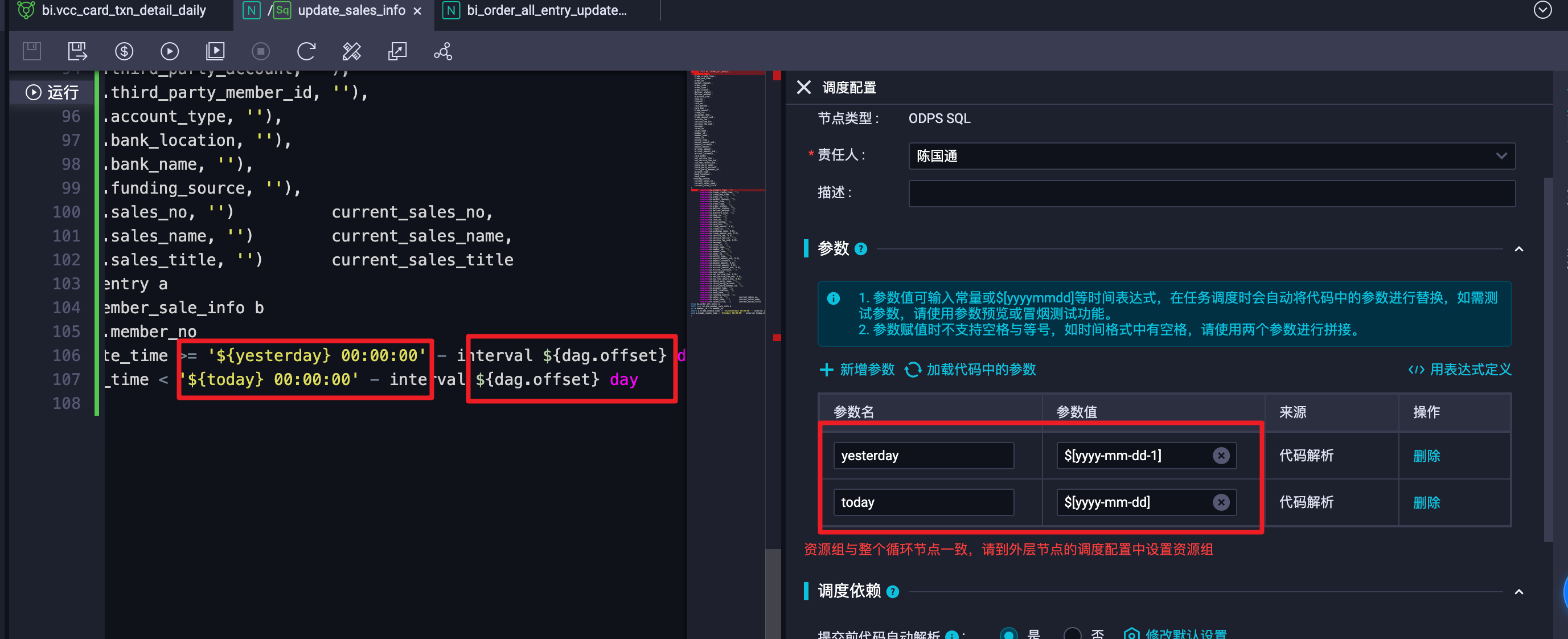
Task: Click the 参数名 column header
Action: pyautogui.click(x=853, y=412)
